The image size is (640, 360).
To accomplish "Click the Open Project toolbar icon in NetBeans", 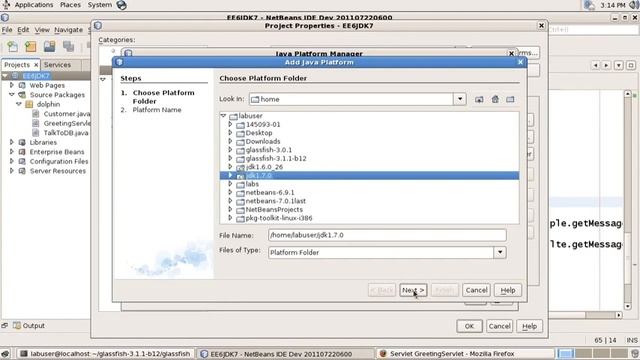I will pyautogui.click(x=49, y=46).
